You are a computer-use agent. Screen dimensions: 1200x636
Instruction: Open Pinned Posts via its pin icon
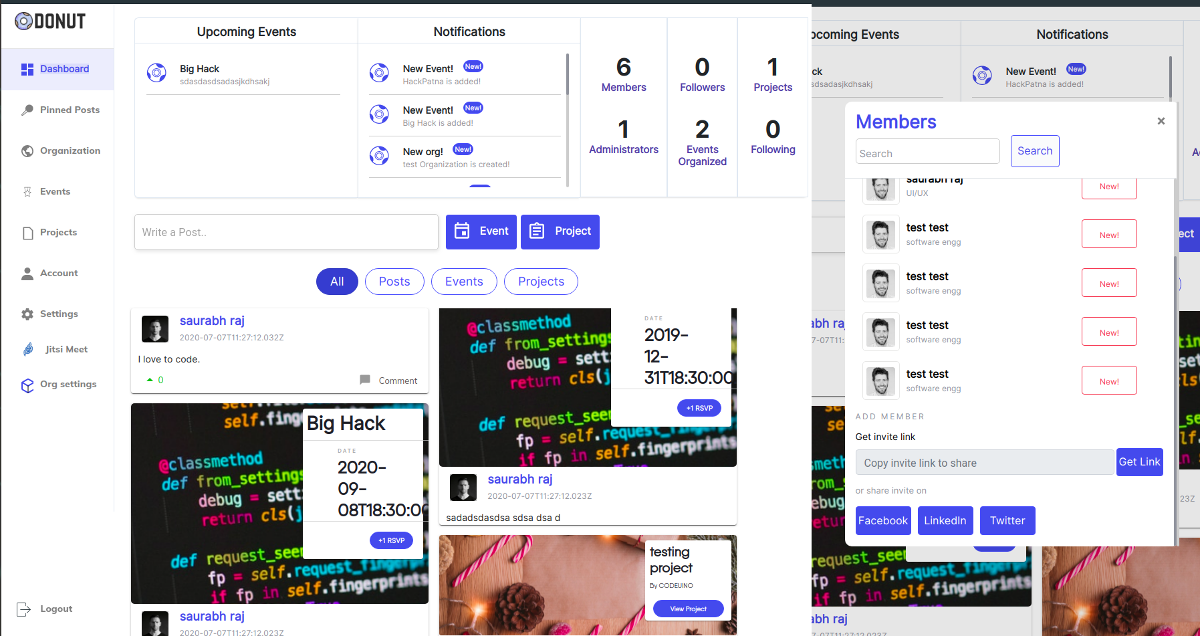click(x=28, y=110)
